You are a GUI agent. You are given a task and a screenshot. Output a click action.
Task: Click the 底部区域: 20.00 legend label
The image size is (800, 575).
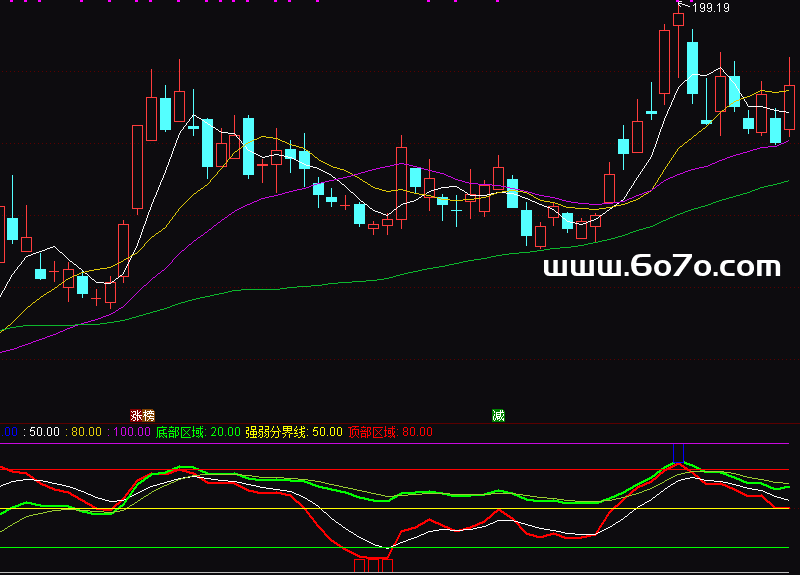click(198, 432)
